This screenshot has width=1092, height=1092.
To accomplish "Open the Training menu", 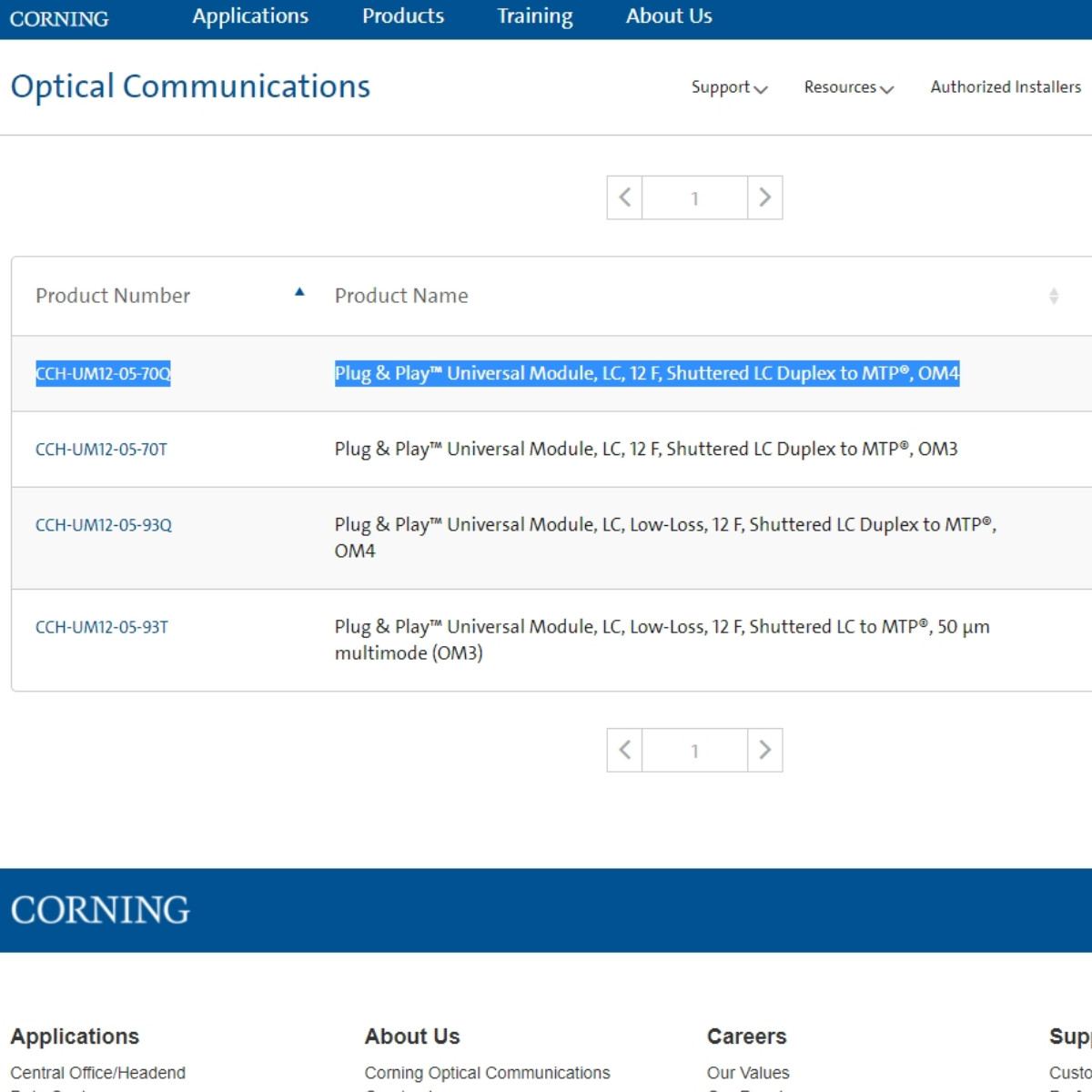I will pyautogui.click(x=535, y=16).
